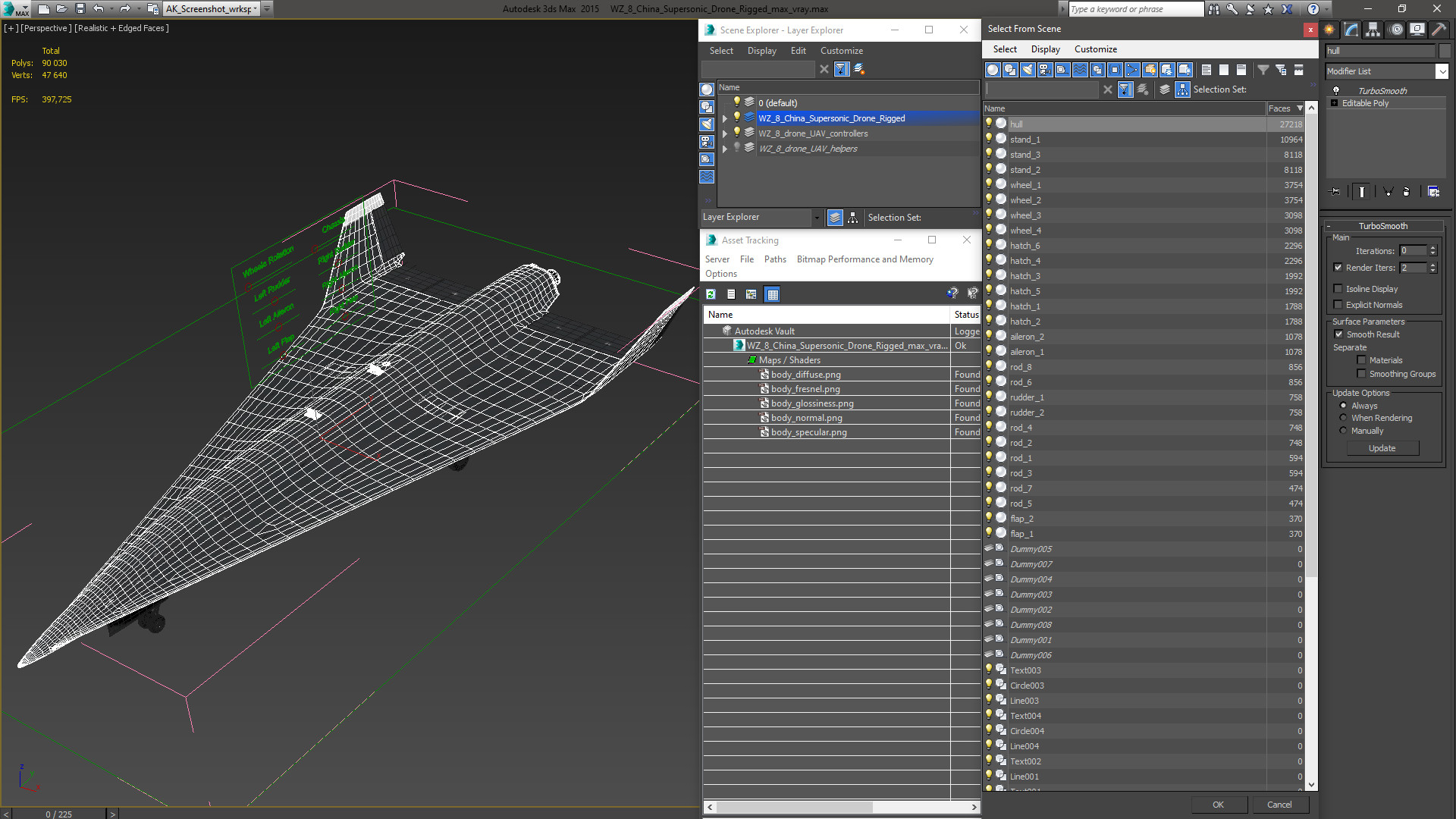Enable Separate by Smoothing Groups checkbox
The width and height of the screenshot is (1456, 819).
[x=1361, y=374]
